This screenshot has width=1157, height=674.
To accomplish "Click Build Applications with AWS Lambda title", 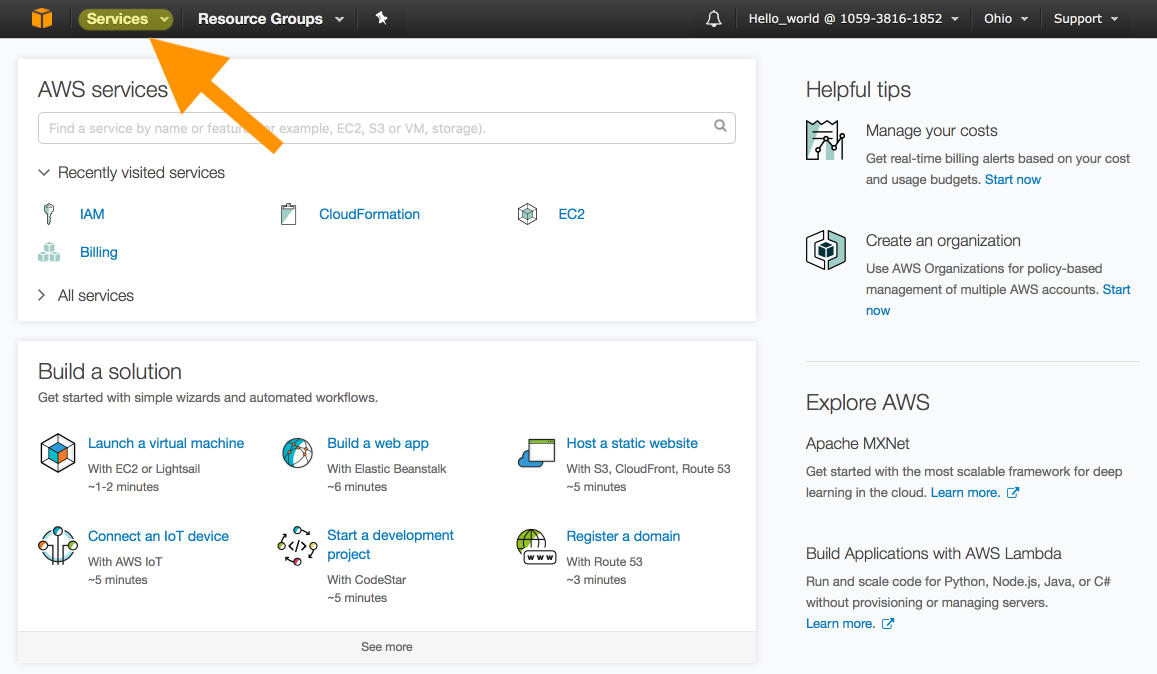I will click(933, 554).
